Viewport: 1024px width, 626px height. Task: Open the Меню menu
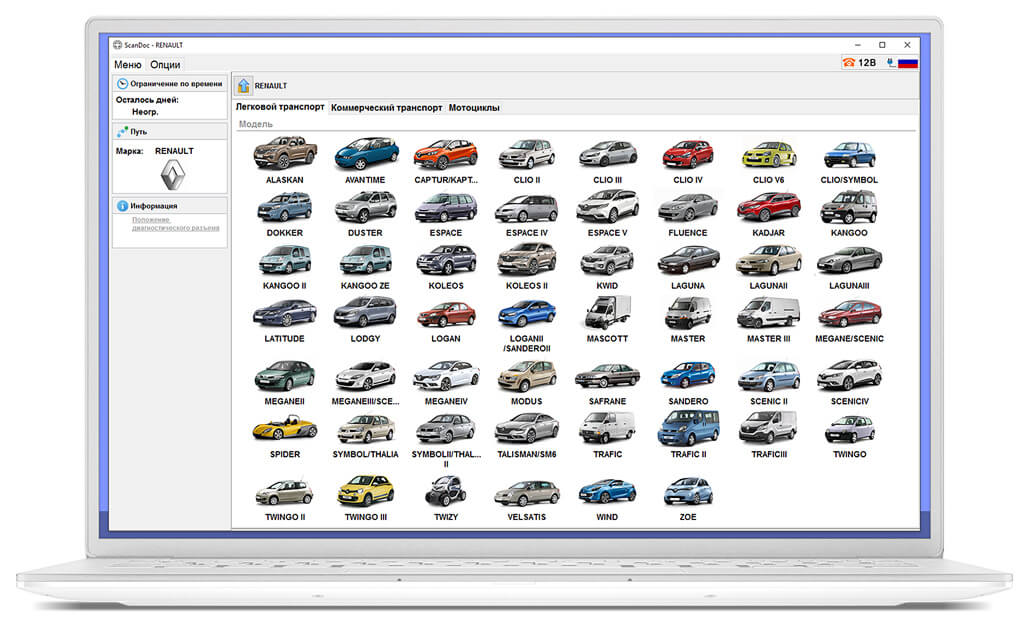pos(127,65)
